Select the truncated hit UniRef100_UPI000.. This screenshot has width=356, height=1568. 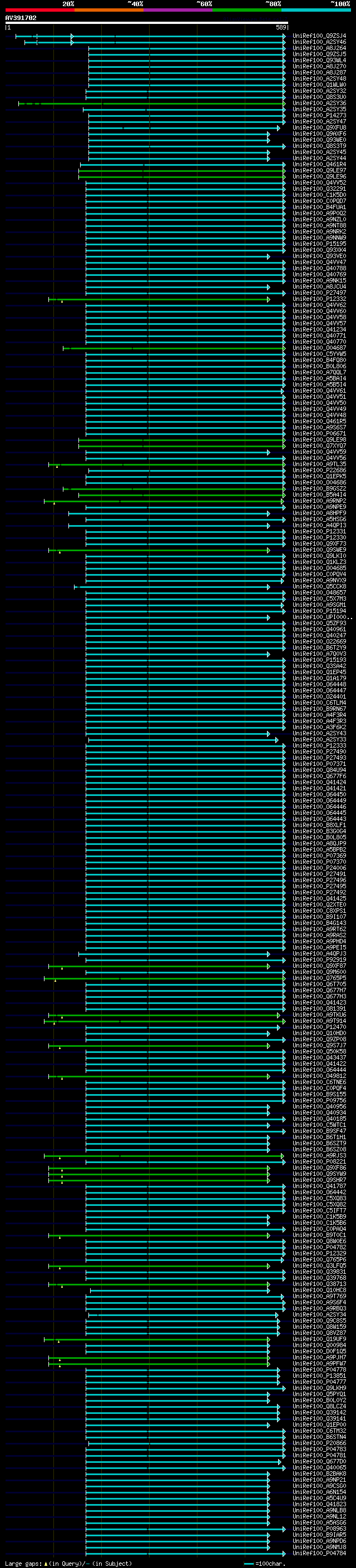[323, 617]
